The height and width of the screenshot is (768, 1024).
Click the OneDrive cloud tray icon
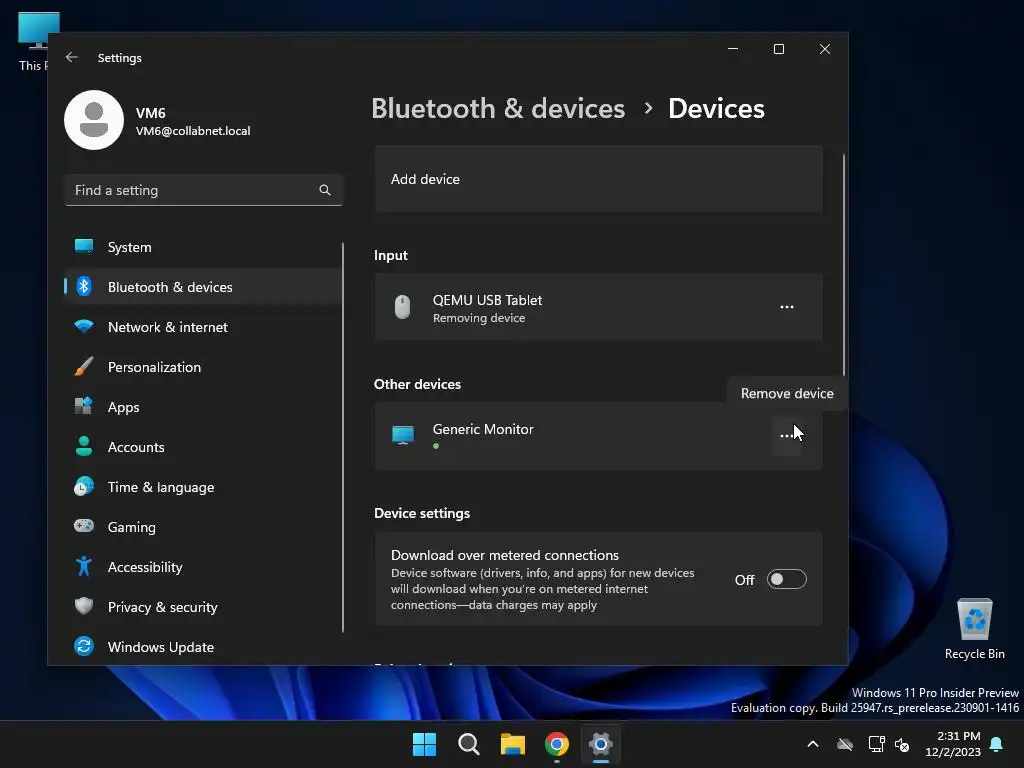click(845, 744)
